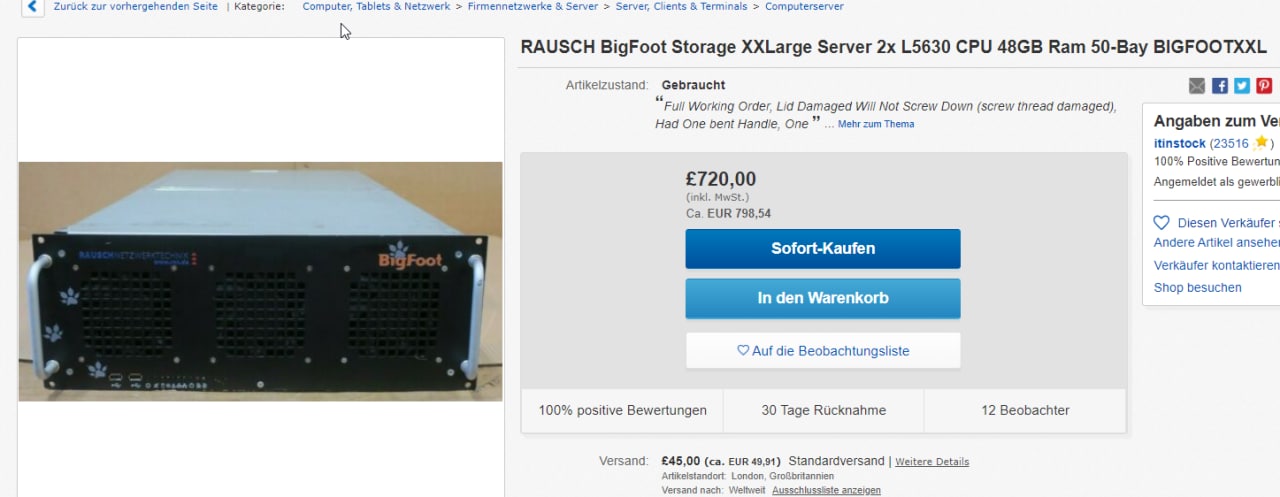Add item via In den Warenkorb

coord(823,298)
